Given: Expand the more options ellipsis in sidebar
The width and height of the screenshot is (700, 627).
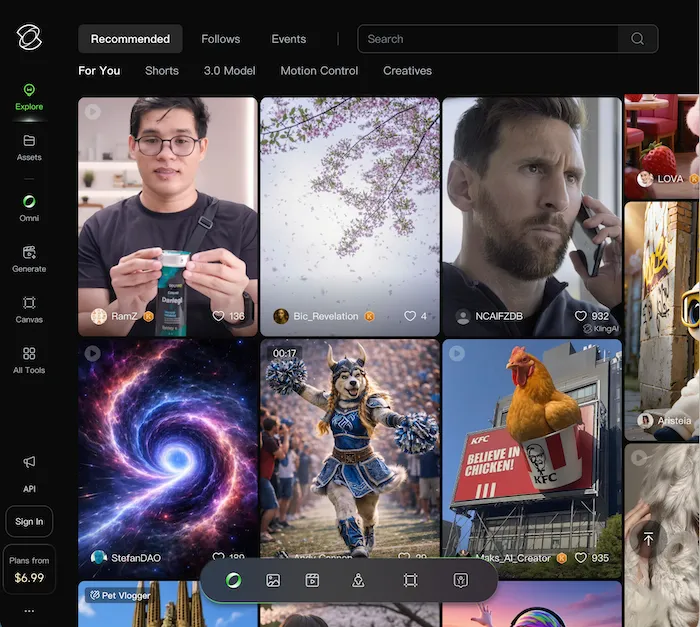Looking at the screenshot, I should click(29, 611).
